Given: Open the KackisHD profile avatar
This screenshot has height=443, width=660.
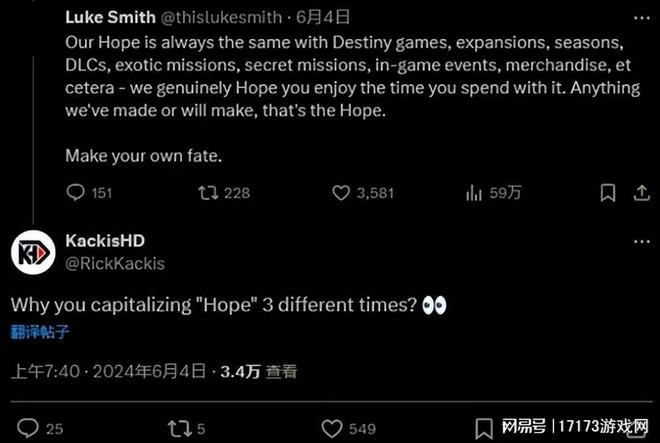Looking at the screenshot, I should [x=33, y=252].
